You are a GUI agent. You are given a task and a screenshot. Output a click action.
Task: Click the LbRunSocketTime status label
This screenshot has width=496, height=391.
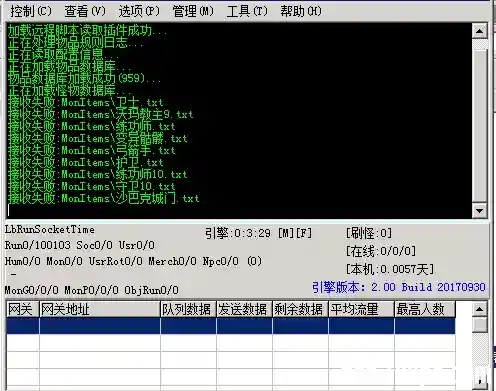50,230
